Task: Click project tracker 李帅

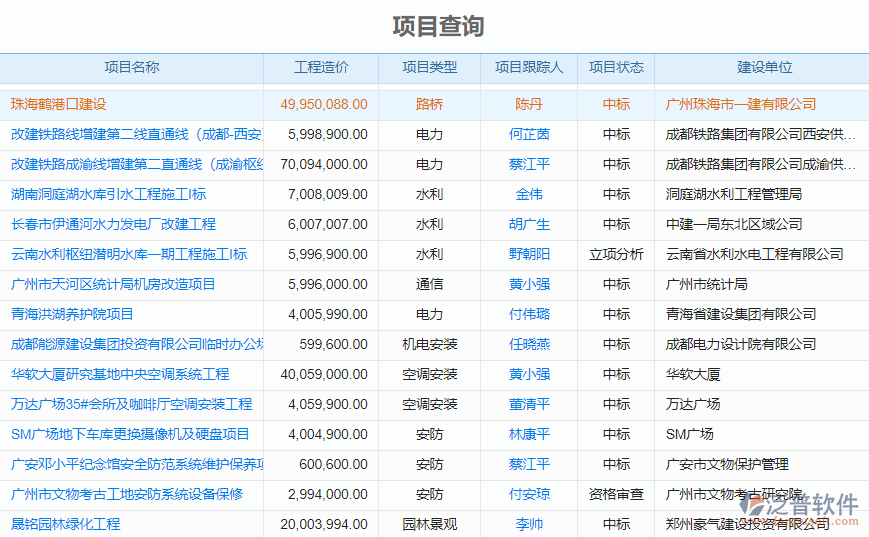Action: [529, 524]
